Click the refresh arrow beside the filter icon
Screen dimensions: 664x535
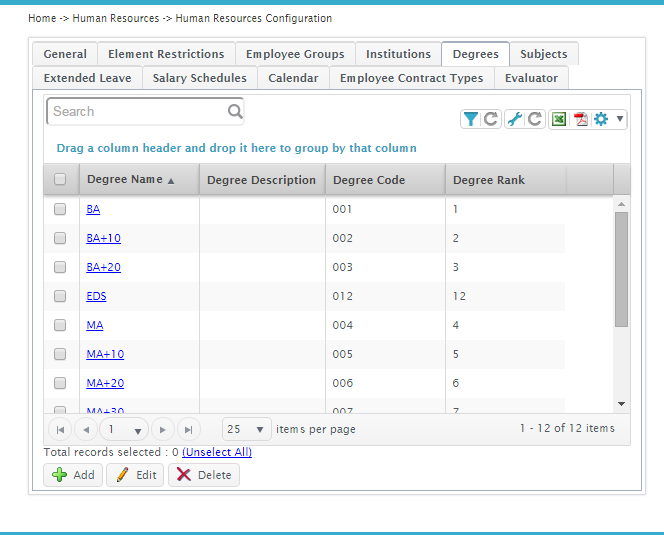[491, 119]
